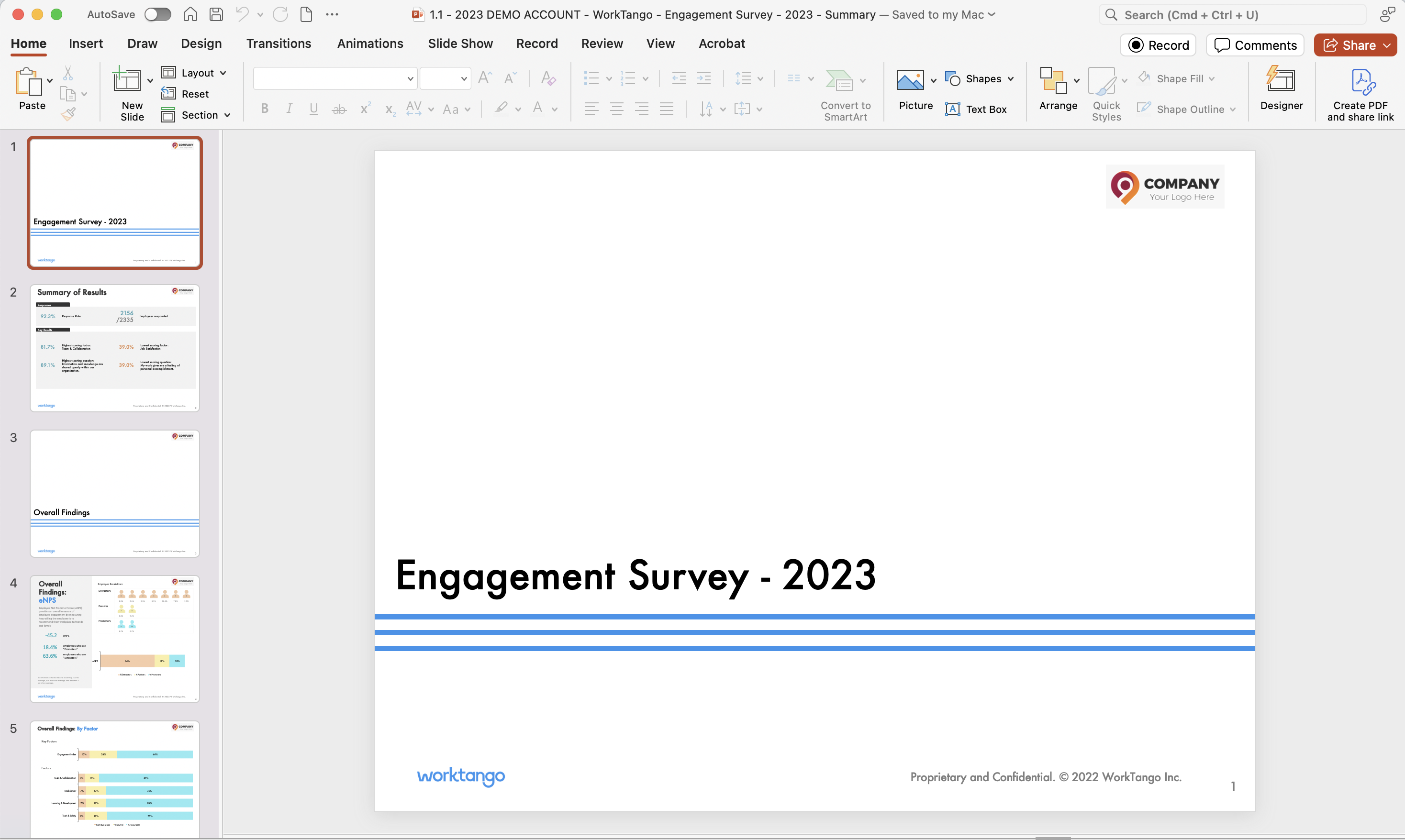Toggle Underline formatting
This screenshot has height=840, width=1405.
point(313,109)
